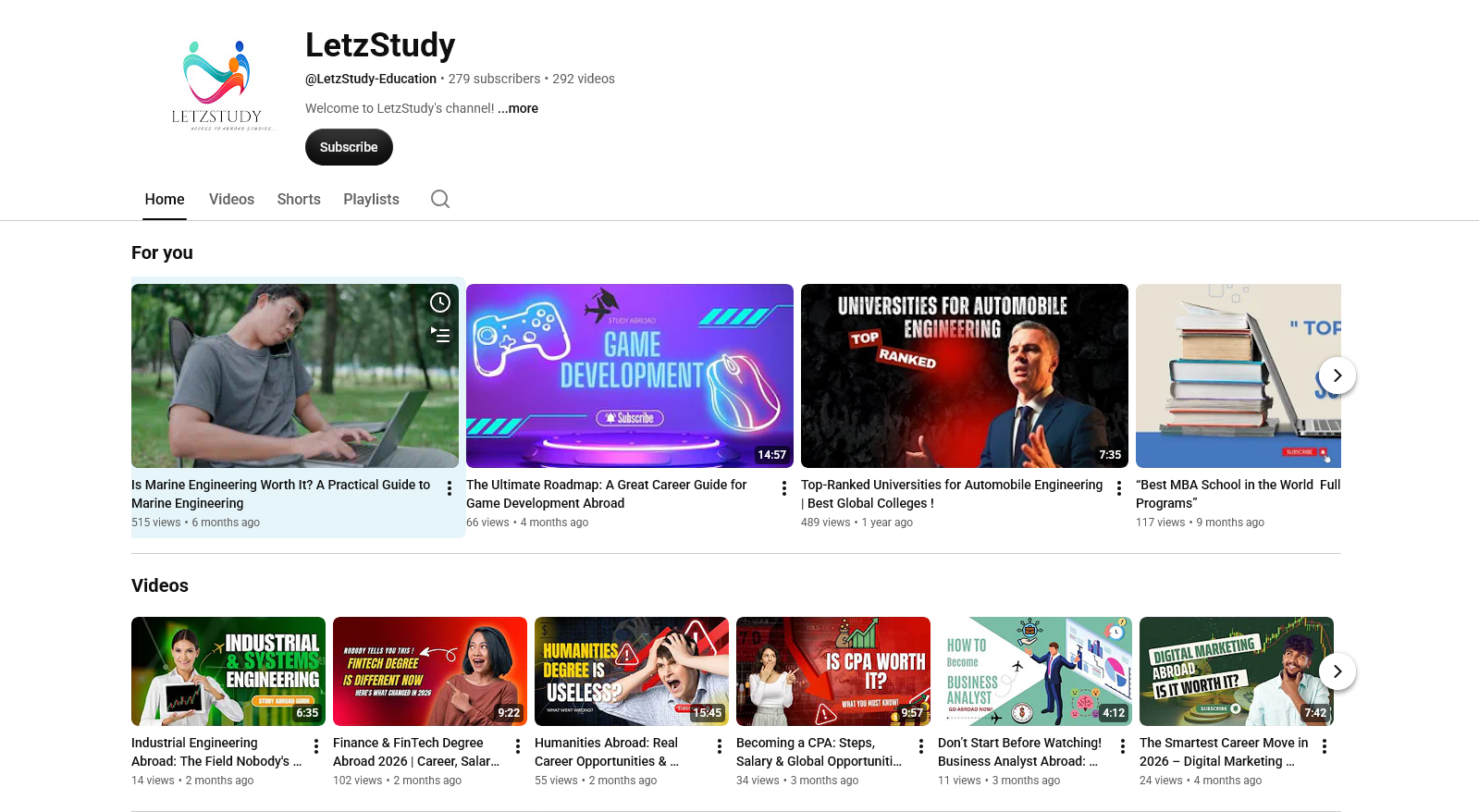Open 'Humanities Abroad: Real Career Opportunities' title
Viewport: 1479px width, 812px height.
(x=607, y=752)
